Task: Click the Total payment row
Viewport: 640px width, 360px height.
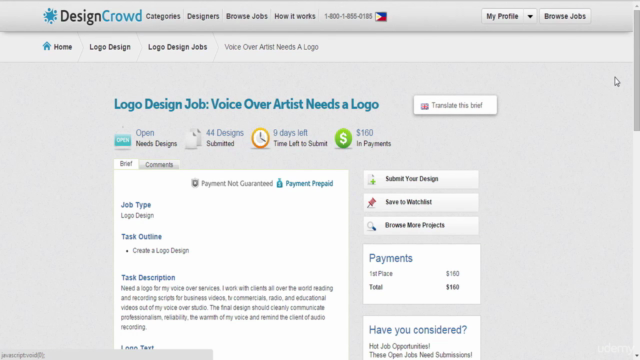Action: click(x=414, y=287)
